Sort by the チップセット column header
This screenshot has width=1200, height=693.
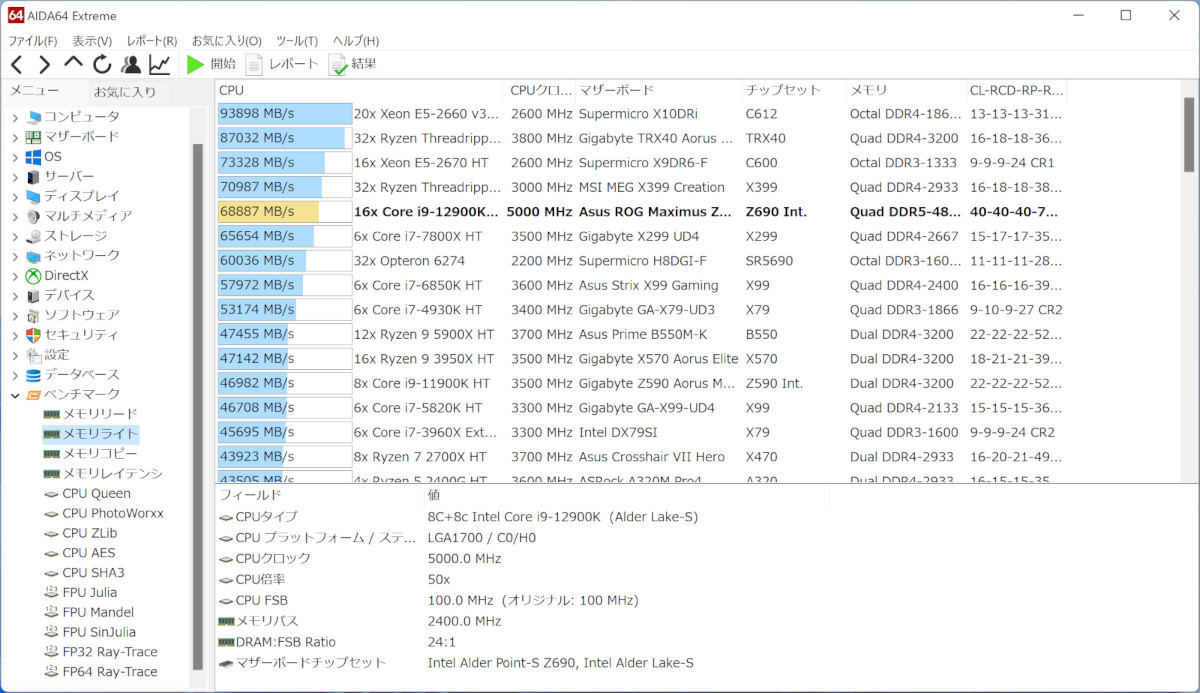(794, 90)
